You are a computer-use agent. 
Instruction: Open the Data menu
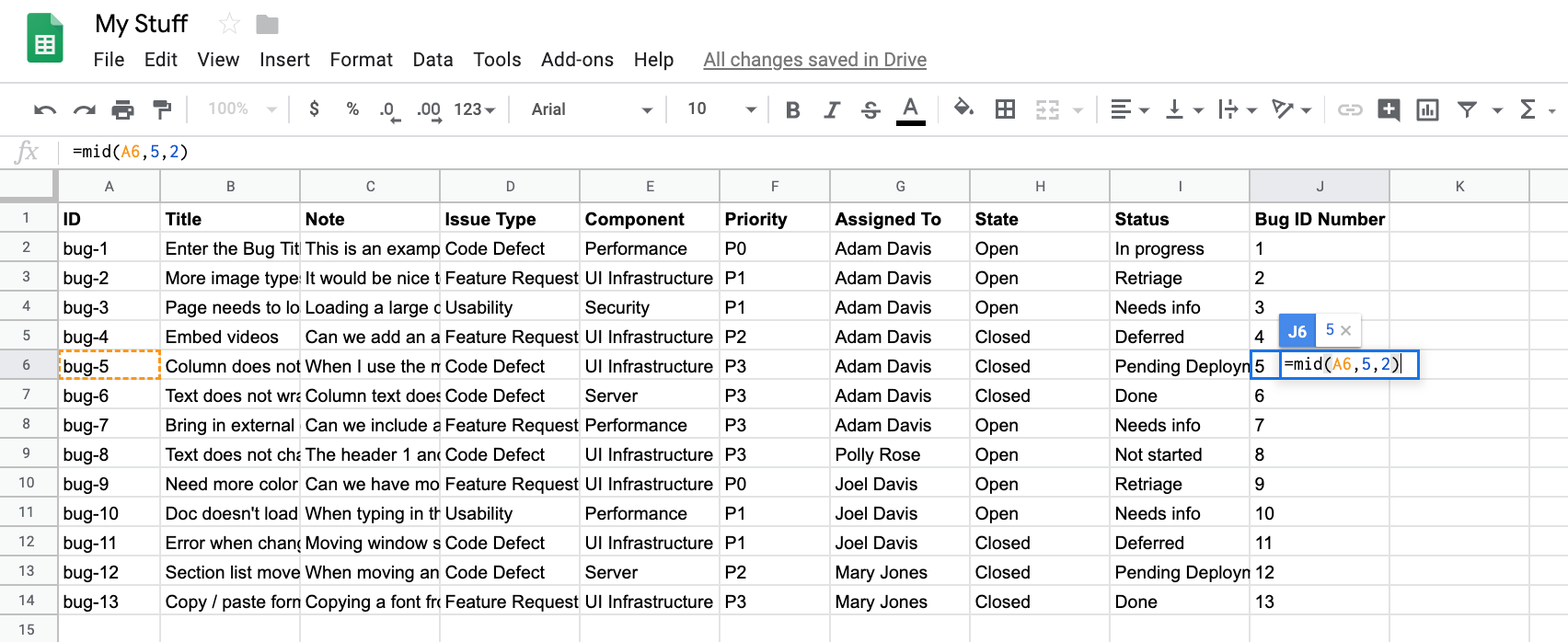pos(432,60)
